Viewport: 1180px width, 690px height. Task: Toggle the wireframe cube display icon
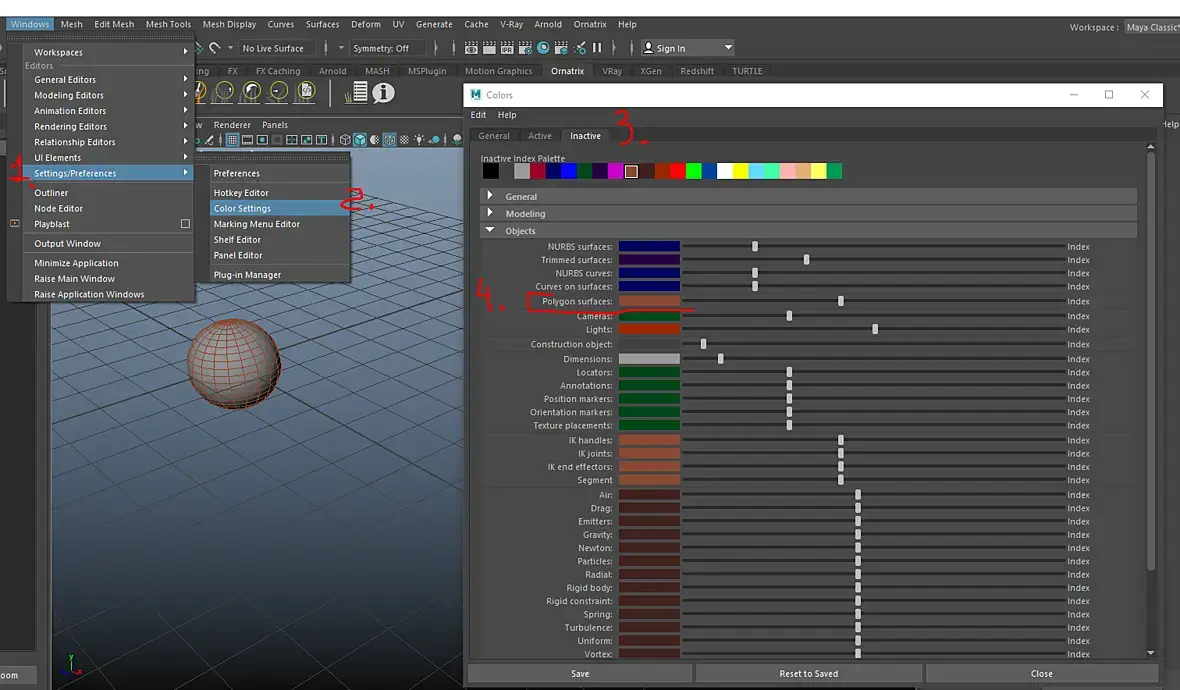coord(345,140)
